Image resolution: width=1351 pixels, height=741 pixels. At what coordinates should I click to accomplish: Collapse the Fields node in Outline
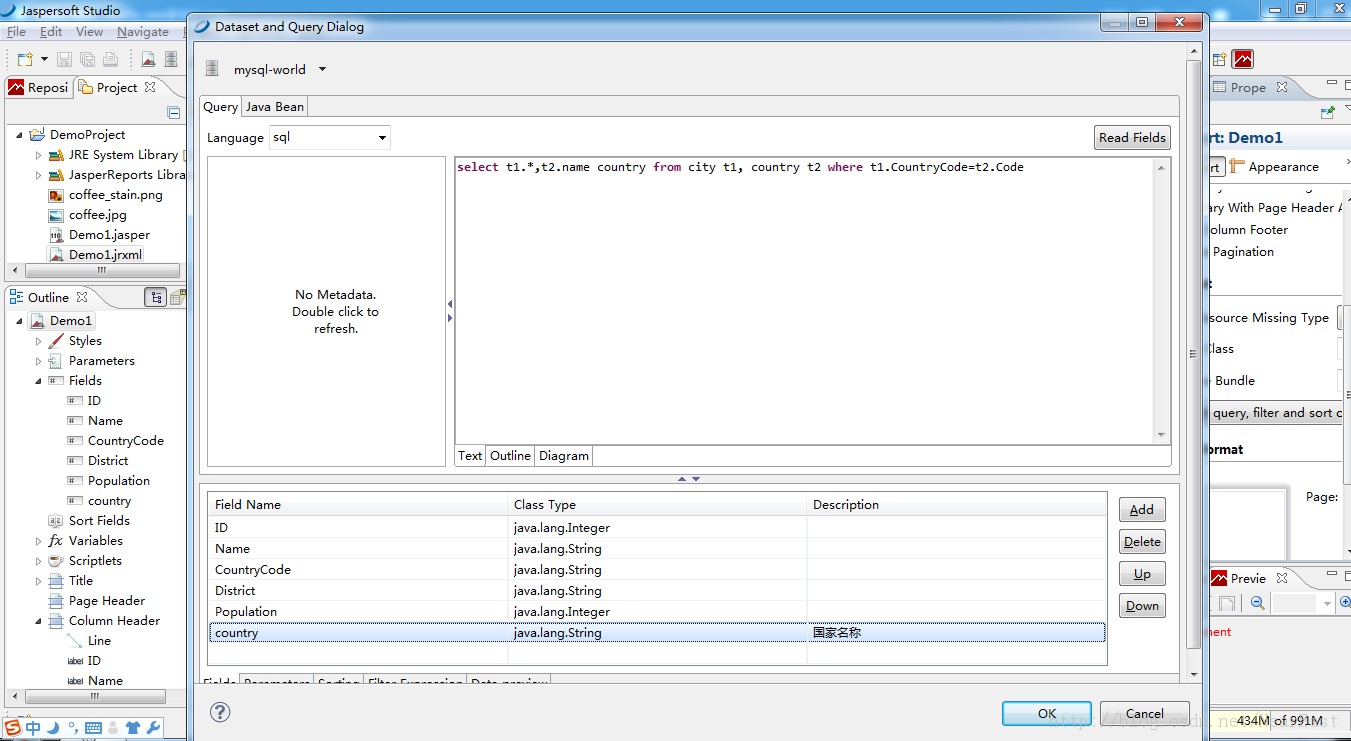pos(39,381)
